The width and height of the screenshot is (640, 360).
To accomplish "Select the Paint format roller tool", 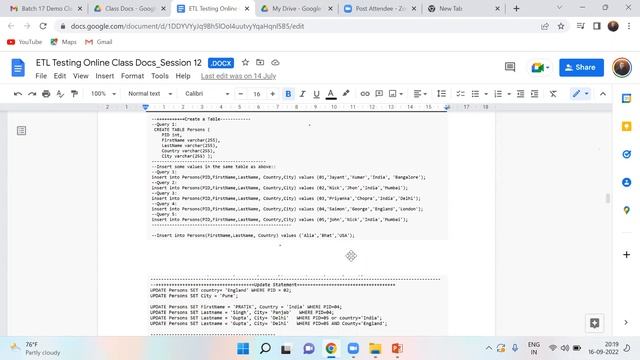I will pos(74,94).
